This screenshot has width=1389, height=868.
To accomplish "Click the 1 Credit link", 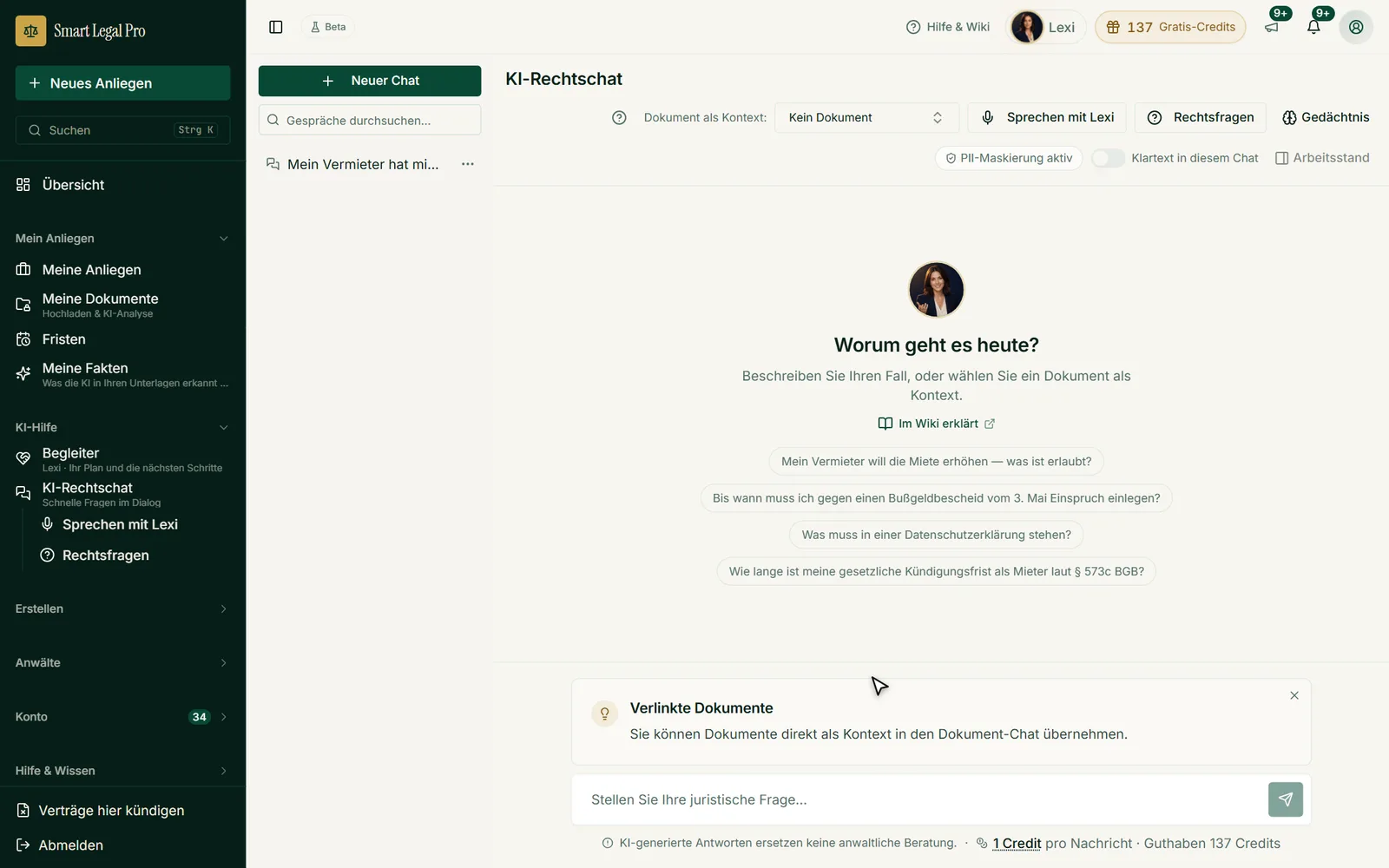I will 1017,844.
